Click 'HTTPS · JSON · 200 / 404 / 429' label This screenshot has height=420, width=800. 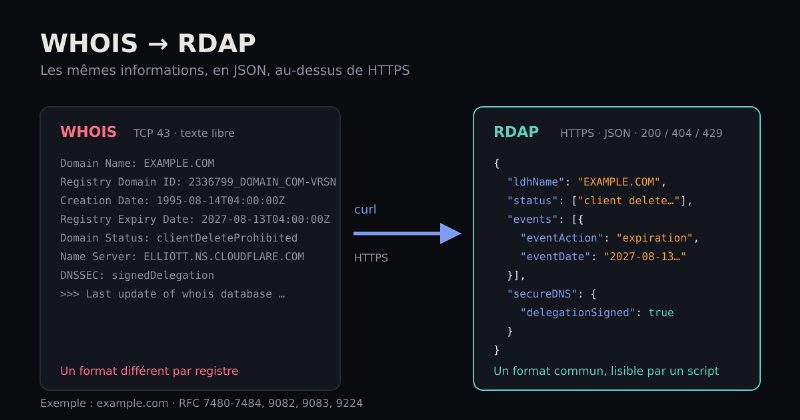coord(641,133)
